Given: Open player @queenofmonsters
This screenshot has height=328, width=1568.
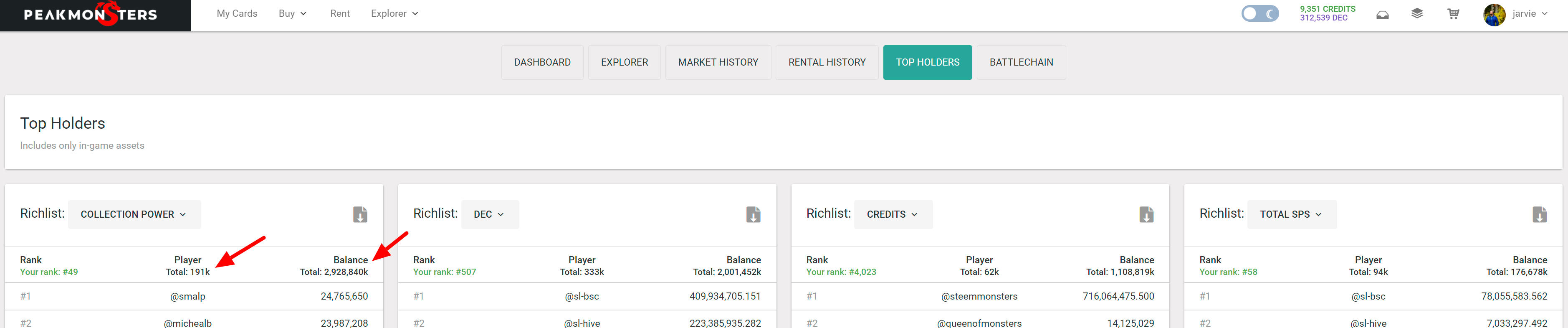Looking at the screenshot, I should pyautogui.click(x=979, y=323).
